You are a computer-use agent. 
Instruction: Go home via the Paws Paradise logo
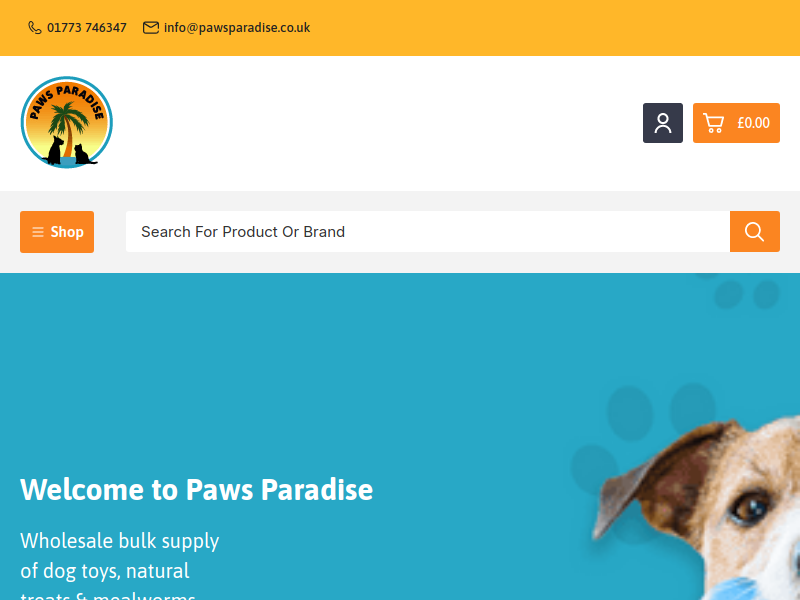[67, 122]
